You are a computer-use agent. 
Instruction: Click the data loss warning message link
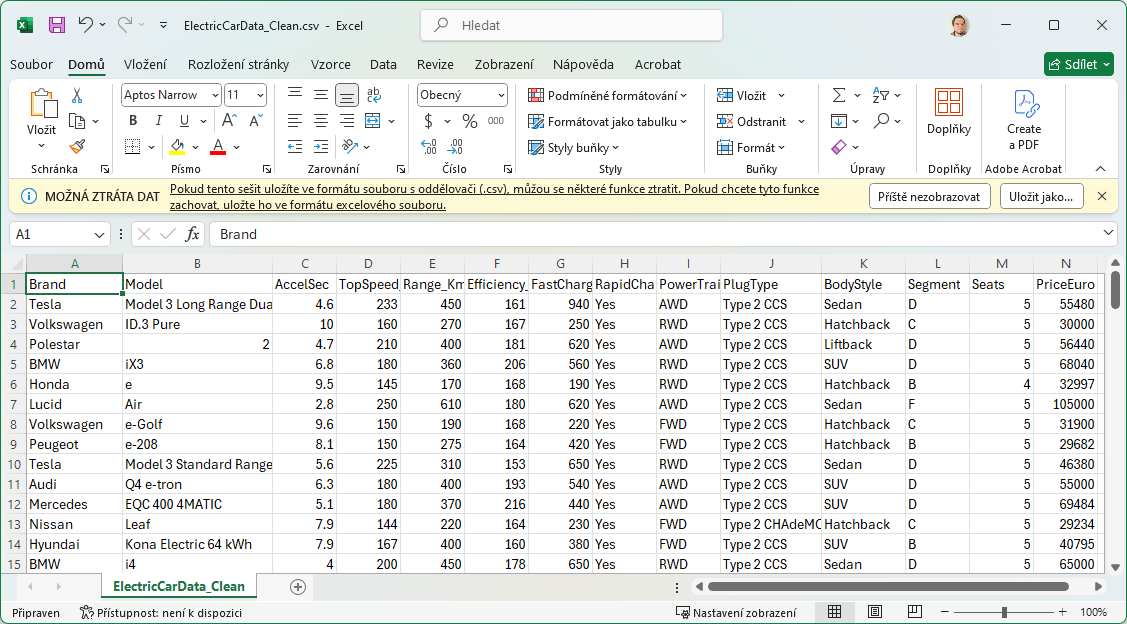point(494,197)
